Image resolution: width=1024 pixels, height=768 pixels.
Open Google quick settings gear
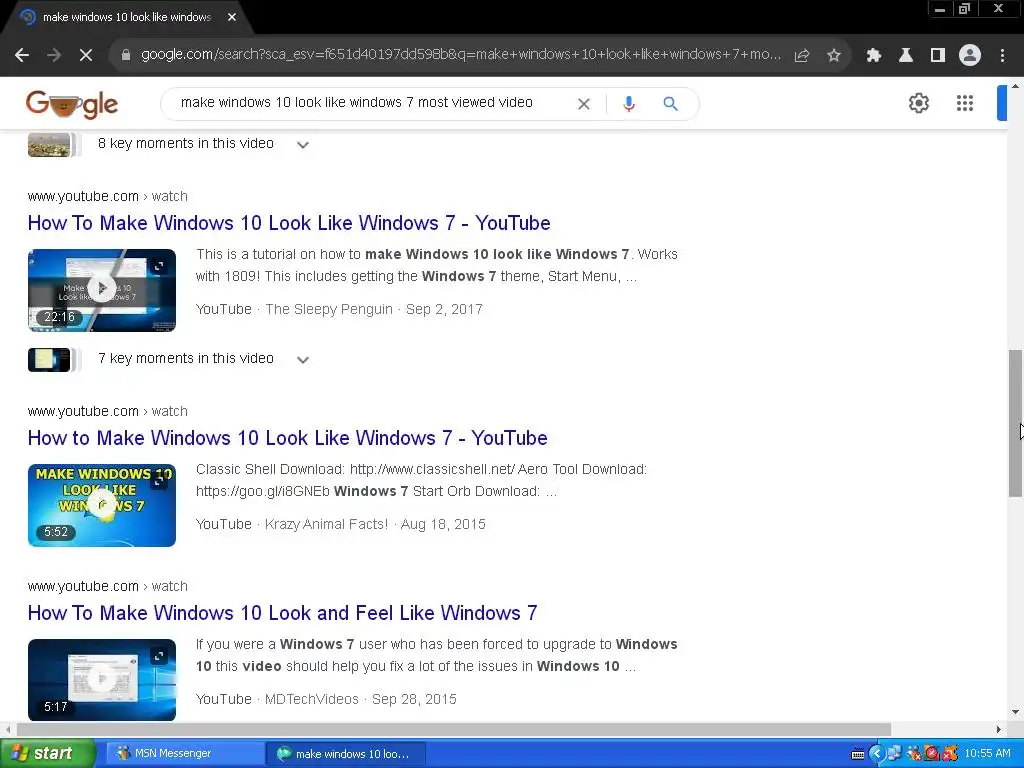(919, 103)
